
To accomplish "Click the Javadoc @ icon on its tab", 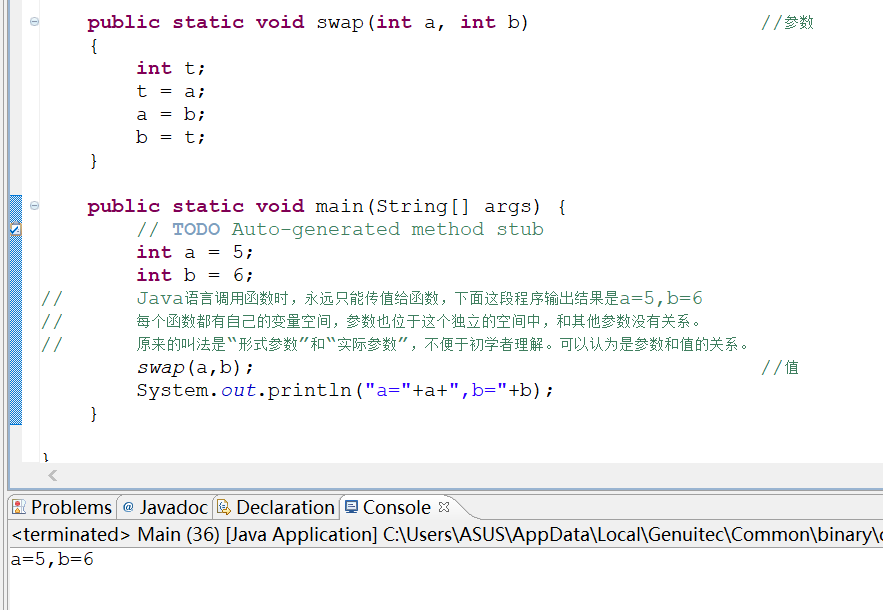I will (x=127, y=507).
